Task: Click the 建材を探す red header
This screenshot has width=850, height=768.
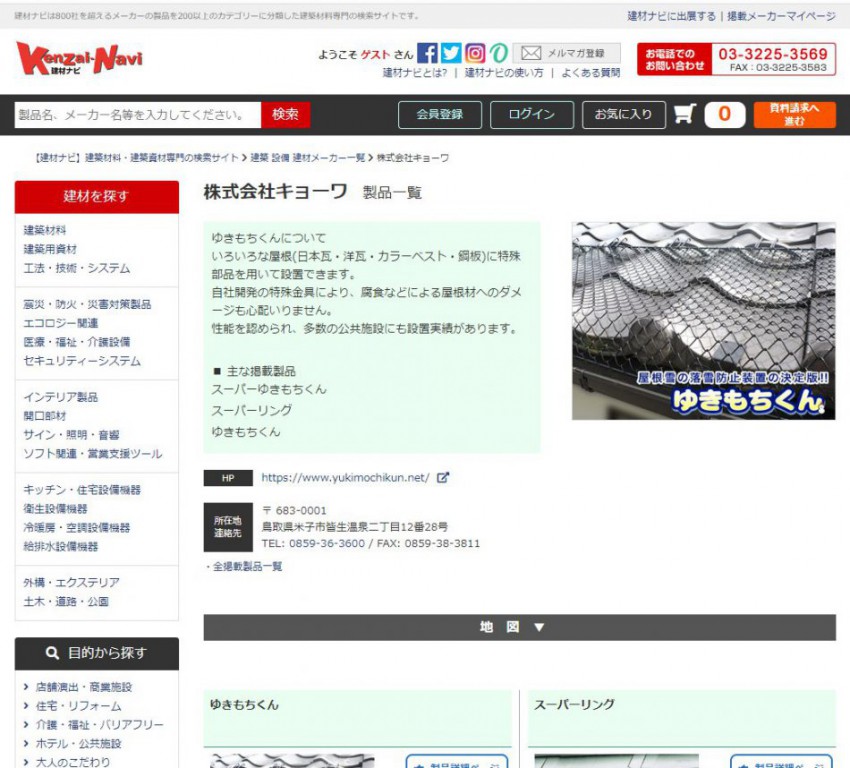Action: (96, 197)
